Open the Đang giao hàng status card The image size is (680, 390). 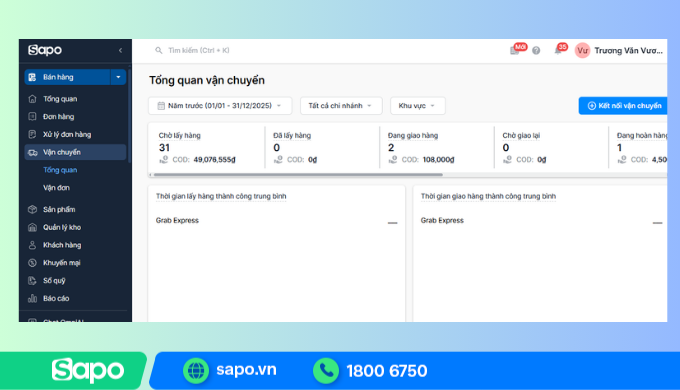click(437, 147)
